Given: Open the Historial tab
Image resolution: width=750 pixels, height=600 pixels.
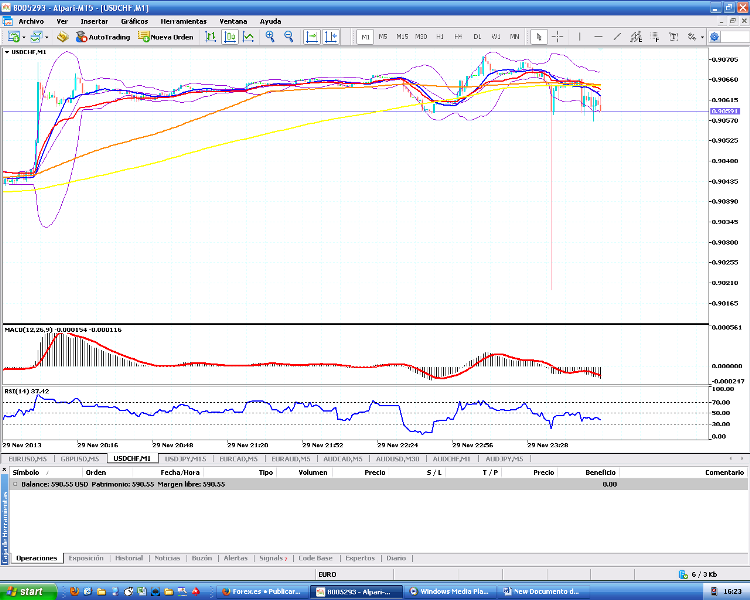Looking at the screenshot, I should 129,558.
